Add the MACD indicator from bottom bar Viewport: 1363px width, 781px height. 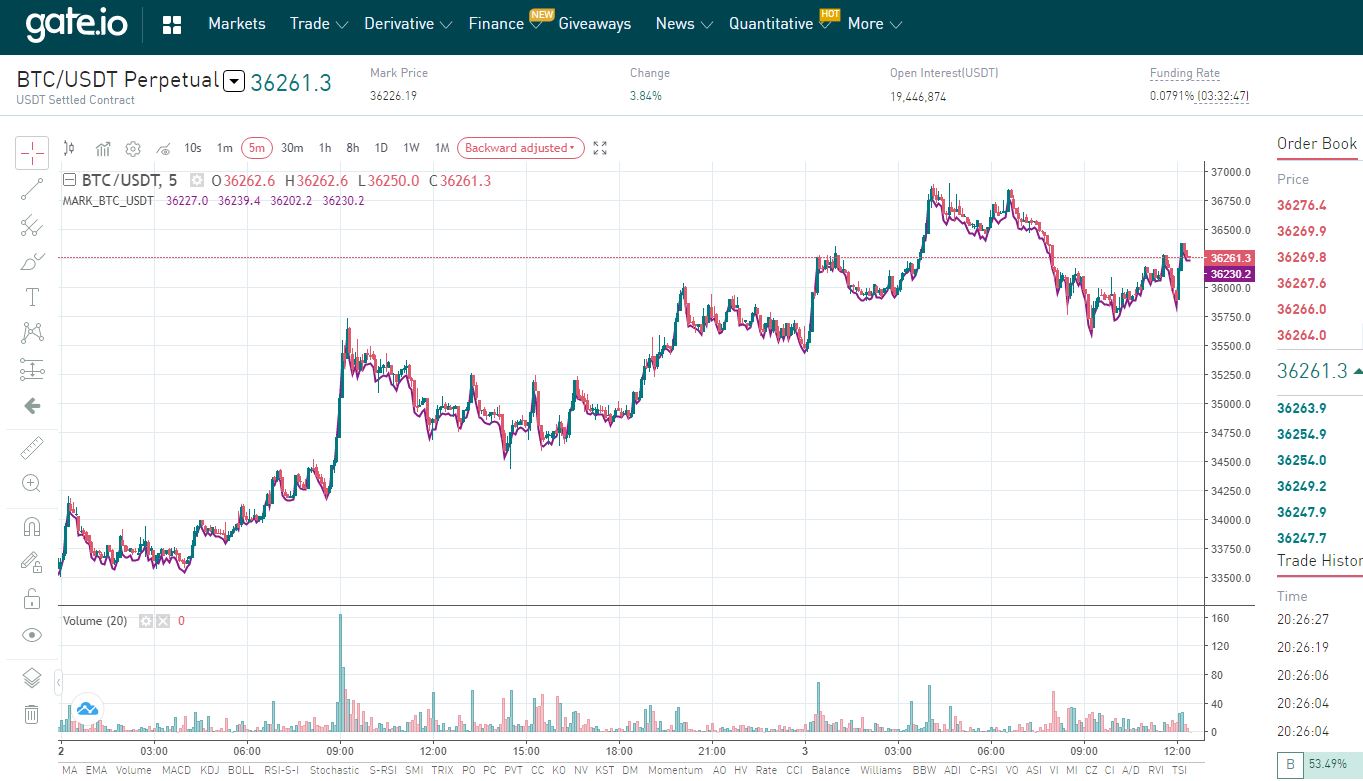click(x=176, y=770)
